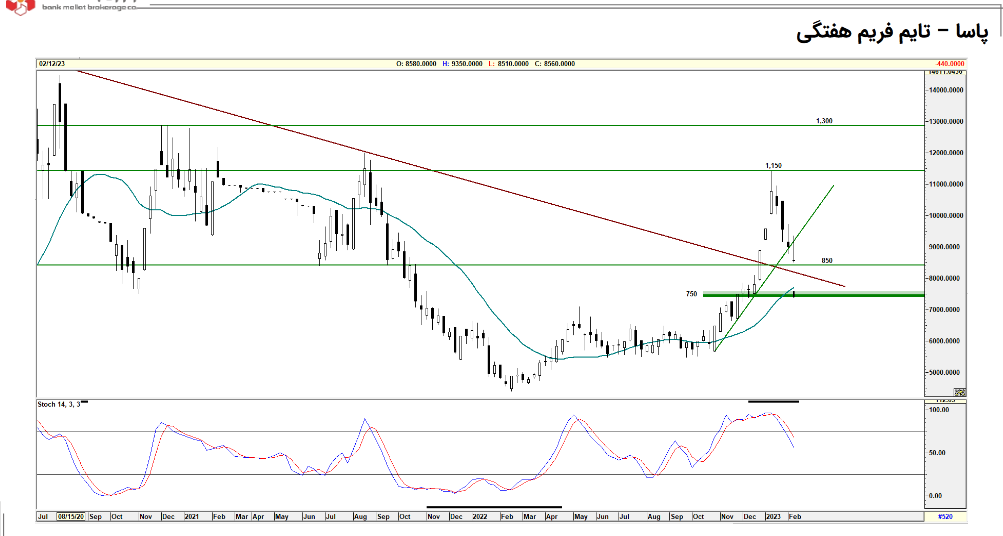Click the Bank Mellat Brokerage logo
The image size is (1003, 536).
tap(20, 7)
